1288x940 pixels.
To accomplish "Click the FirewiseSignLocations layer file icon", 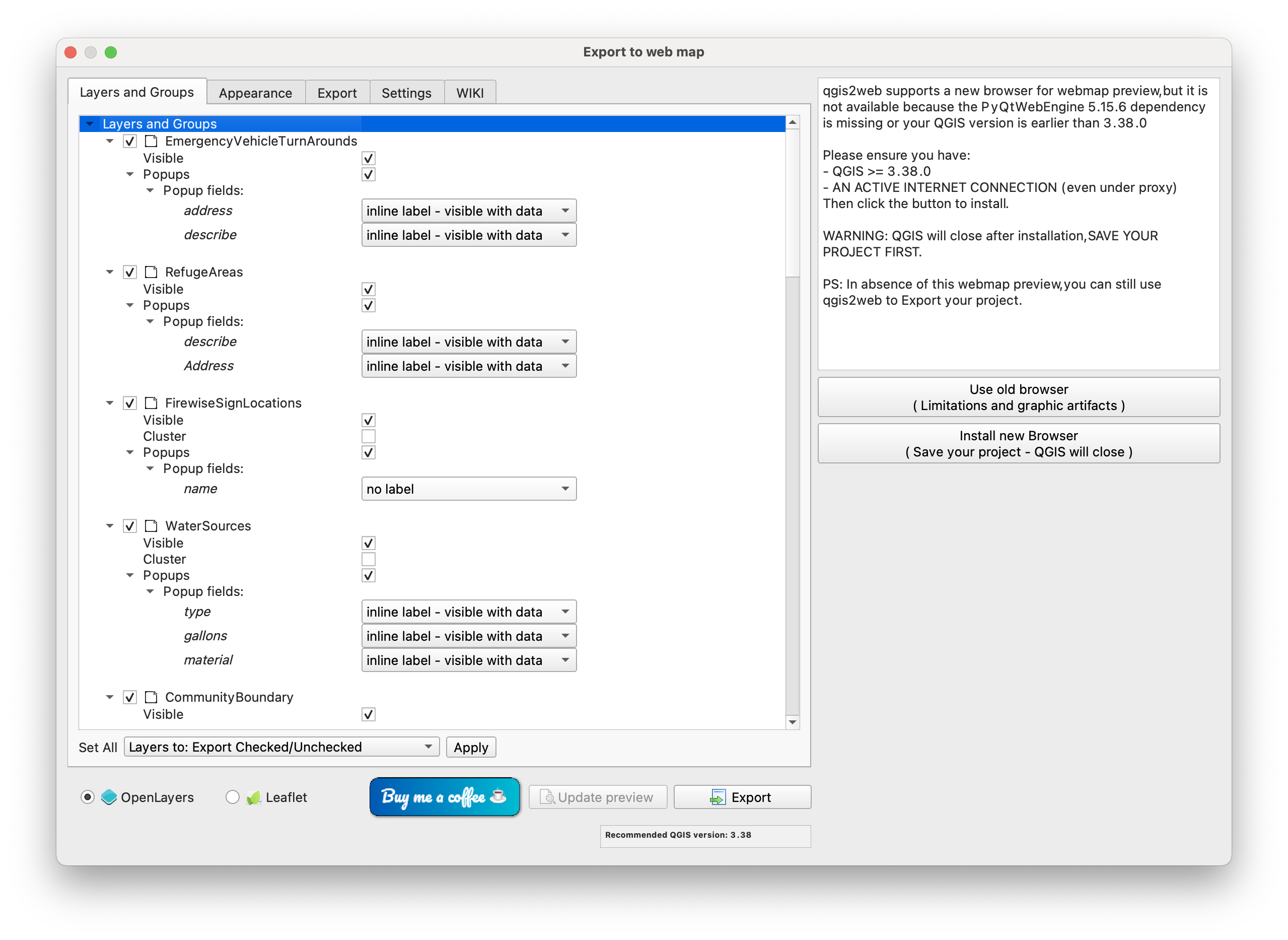I will (x=151, y=403).
